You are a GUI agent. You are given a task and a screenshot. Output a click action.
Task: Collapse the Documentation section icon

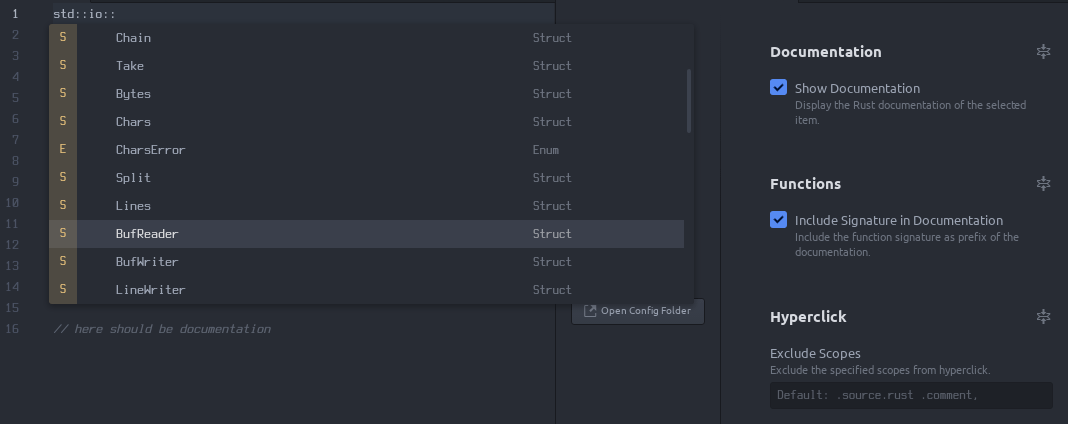click(1043, 52)
